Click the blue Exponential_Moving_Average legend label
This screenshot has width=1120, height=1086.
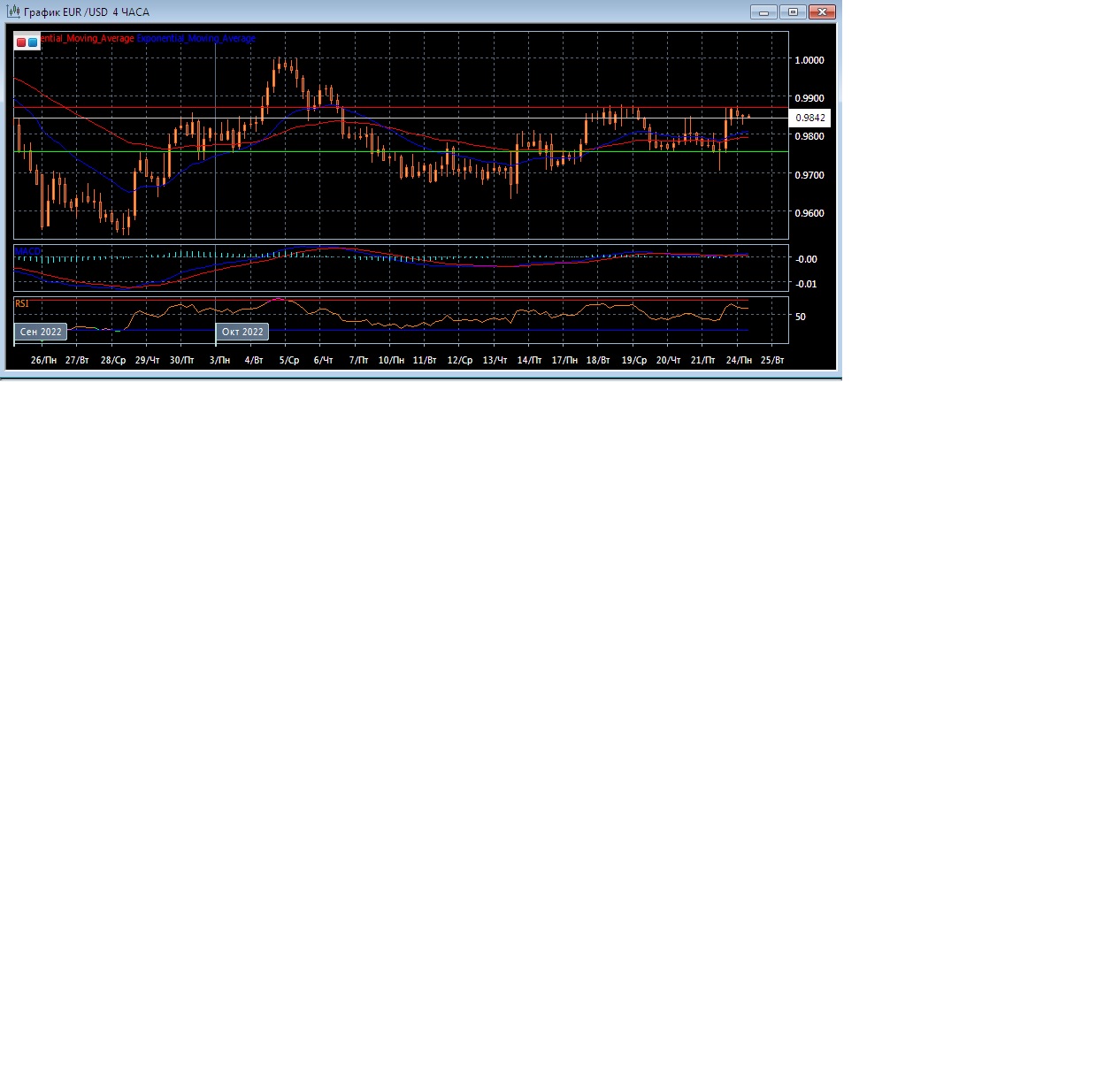pos(196,39)
